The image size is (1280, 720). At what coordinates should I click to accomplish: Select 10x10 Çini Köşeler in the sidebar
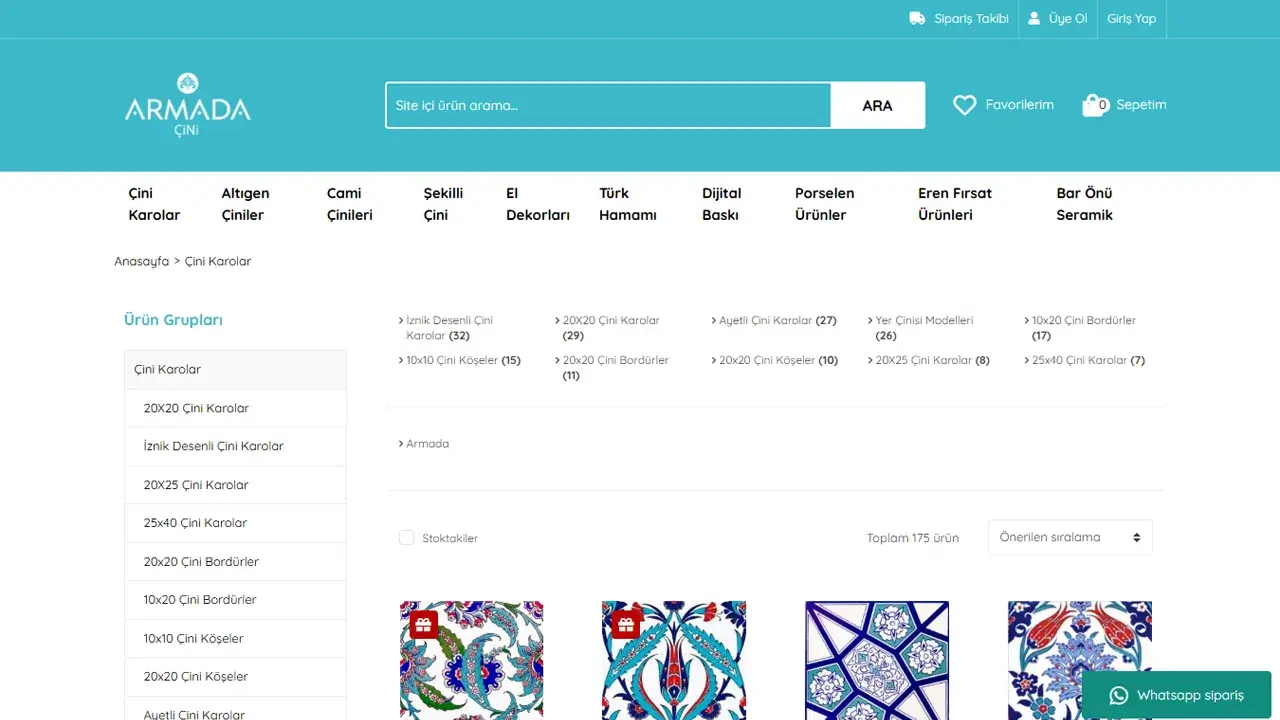click(235, 639)
